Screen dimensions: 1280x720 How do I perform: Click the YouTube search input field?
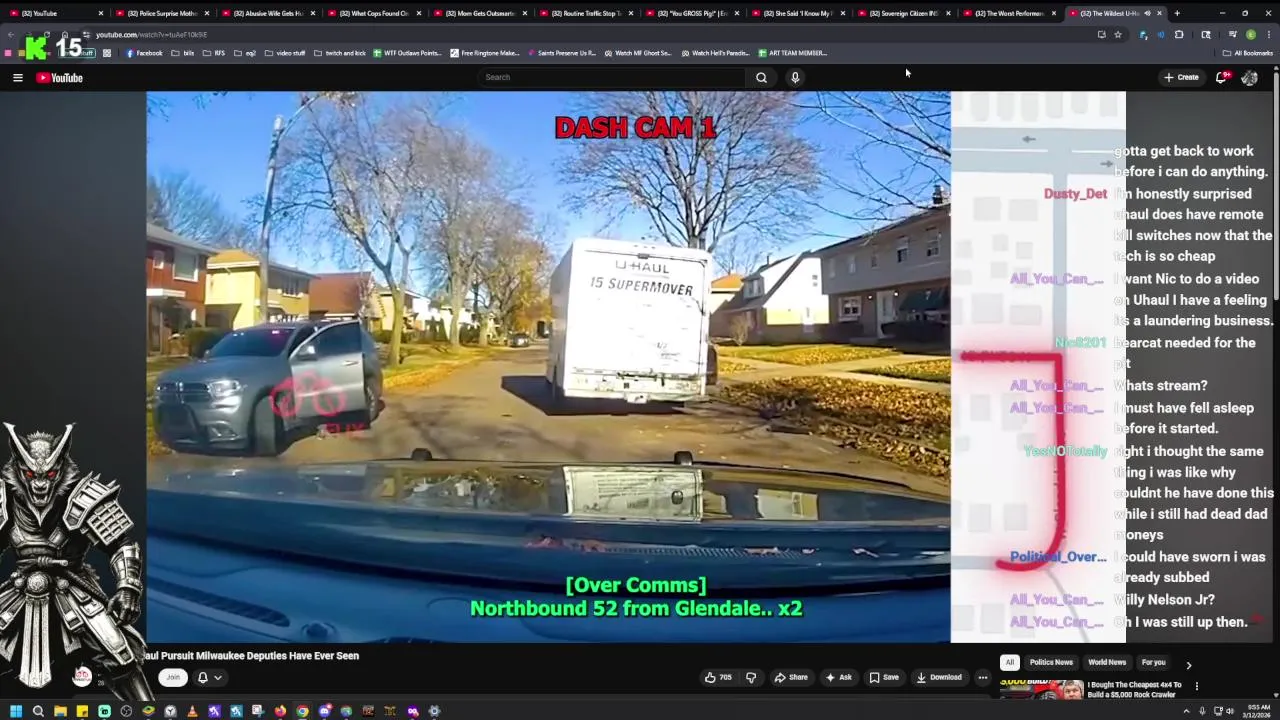point(611,77)
